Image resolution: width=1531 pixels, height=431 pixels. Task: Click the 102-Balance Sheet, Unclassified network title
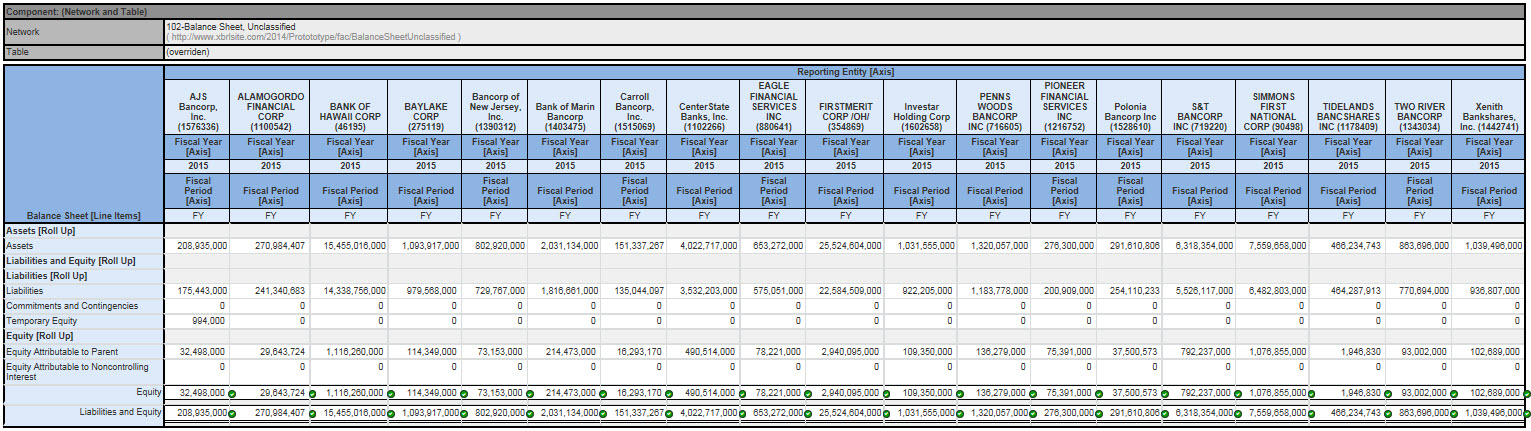(x=231, y=26)
